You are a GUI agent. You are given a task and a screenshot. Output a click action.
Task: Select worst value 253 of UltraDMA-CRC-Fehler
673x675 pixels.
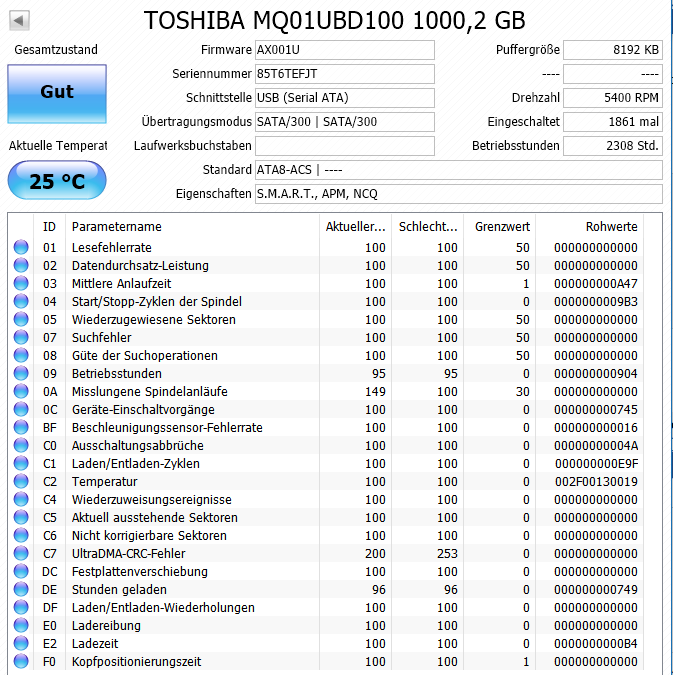447,554
